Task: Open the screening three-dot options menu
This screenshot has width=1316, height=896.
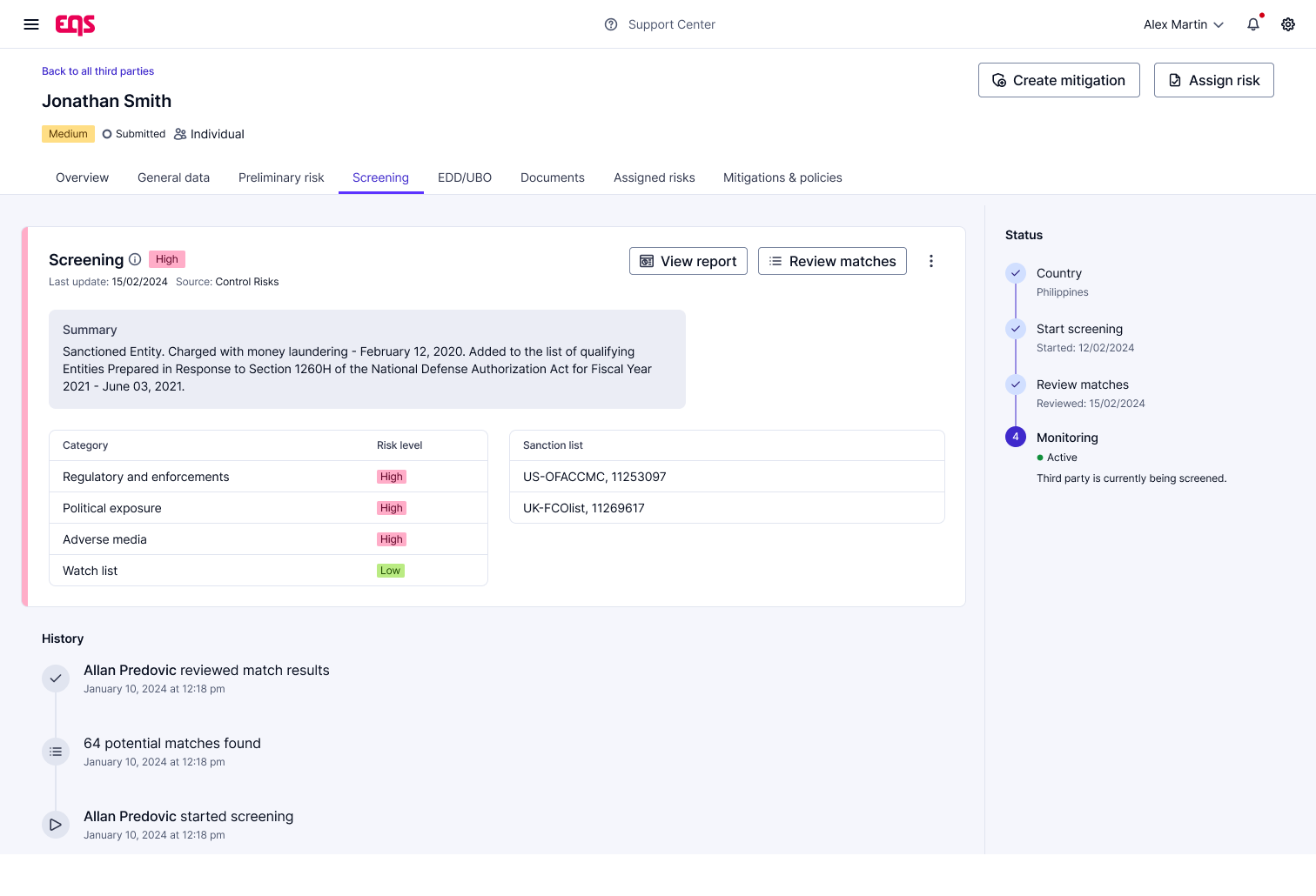Action: tap(931, 261)
